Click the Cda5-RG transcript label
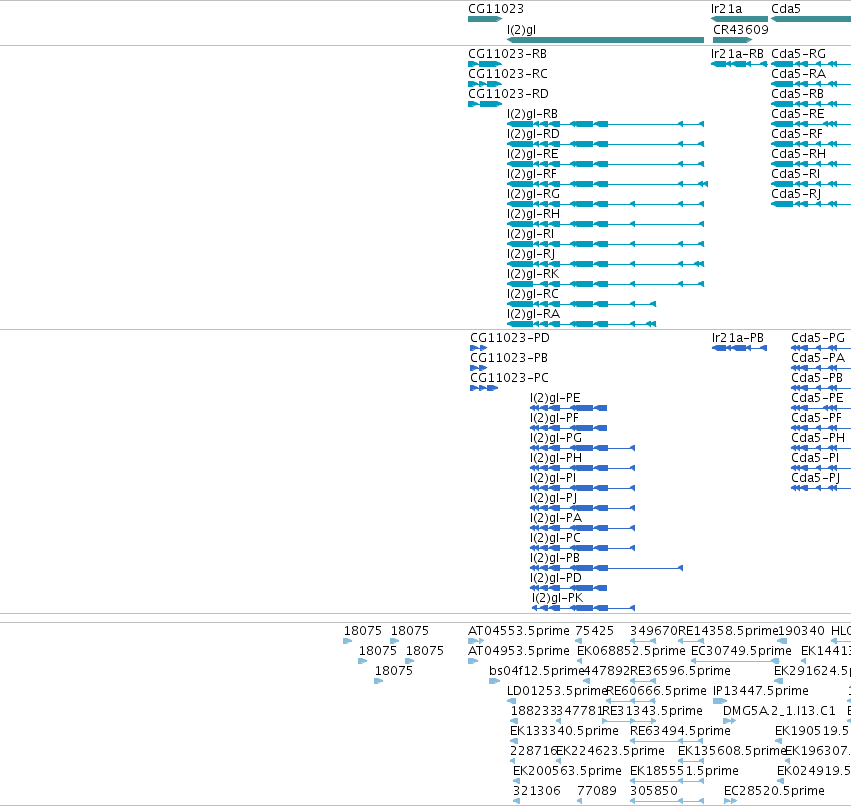Image resolution: width=851 pixels, height=806 pixels. point(798,54)
